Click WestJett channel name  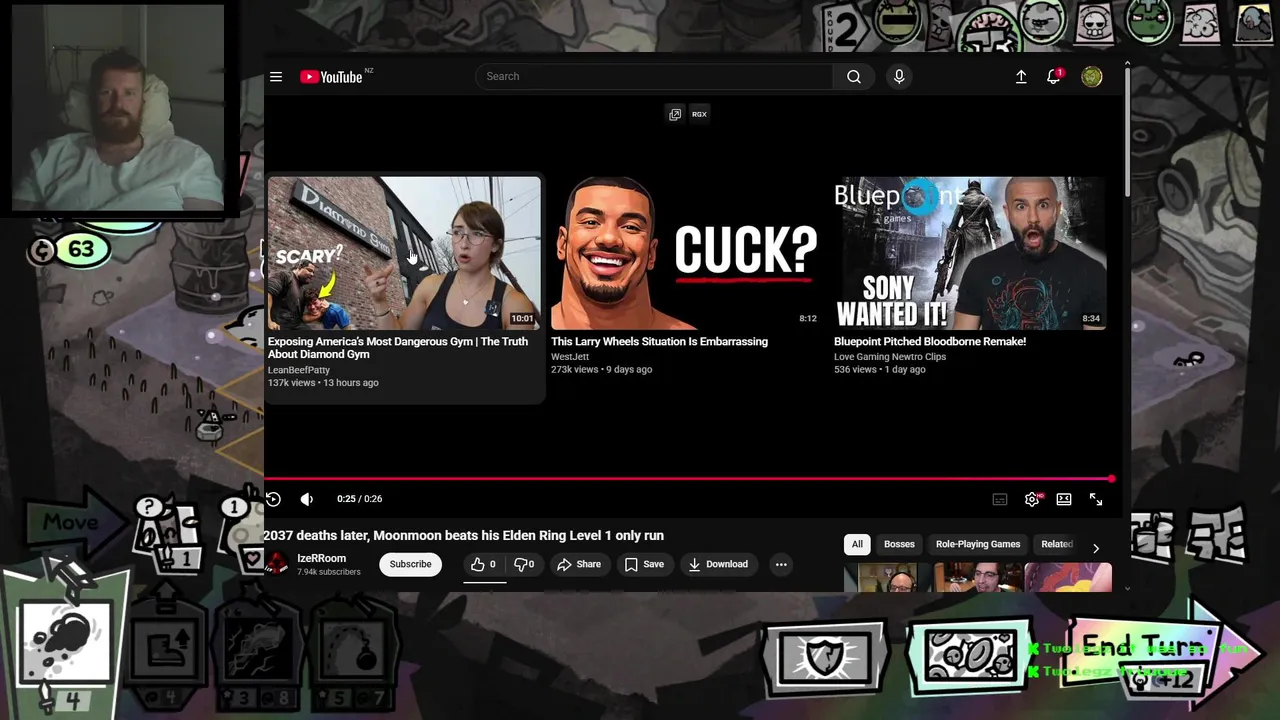[570, 356]
